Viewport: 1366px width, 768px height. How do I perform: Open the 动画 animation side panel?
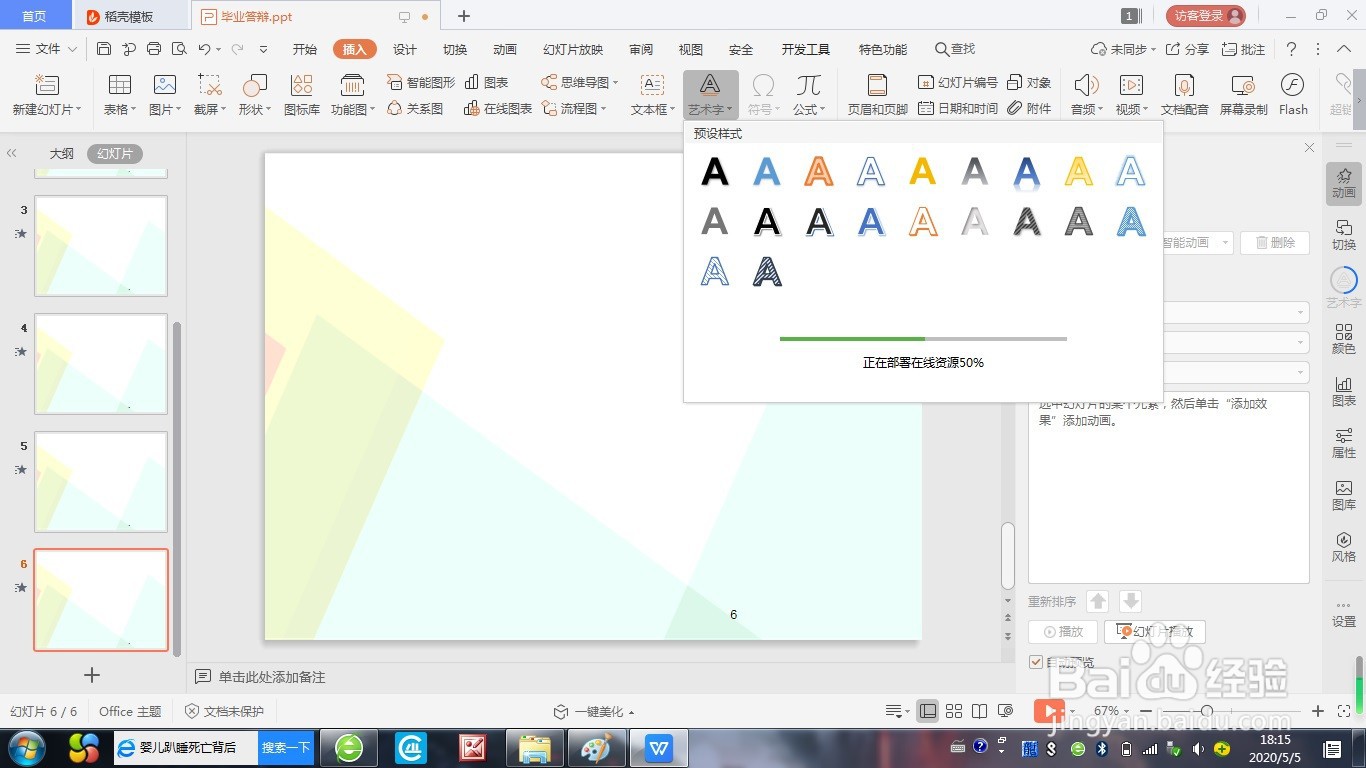(x=1344, y=183)
